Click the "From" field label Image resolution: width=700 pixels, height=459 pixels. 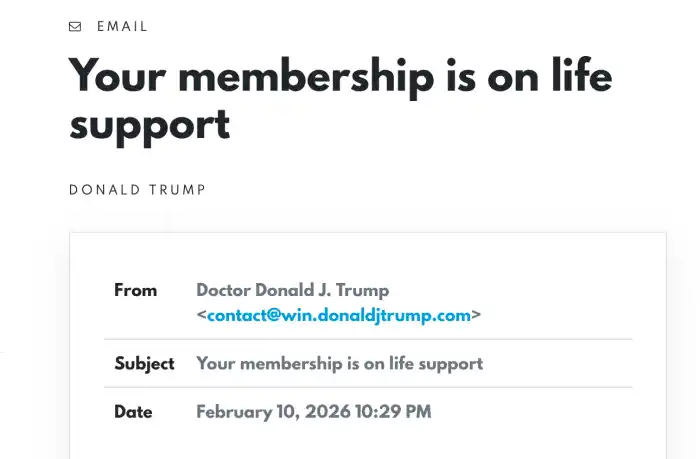[x=136, y=290]
